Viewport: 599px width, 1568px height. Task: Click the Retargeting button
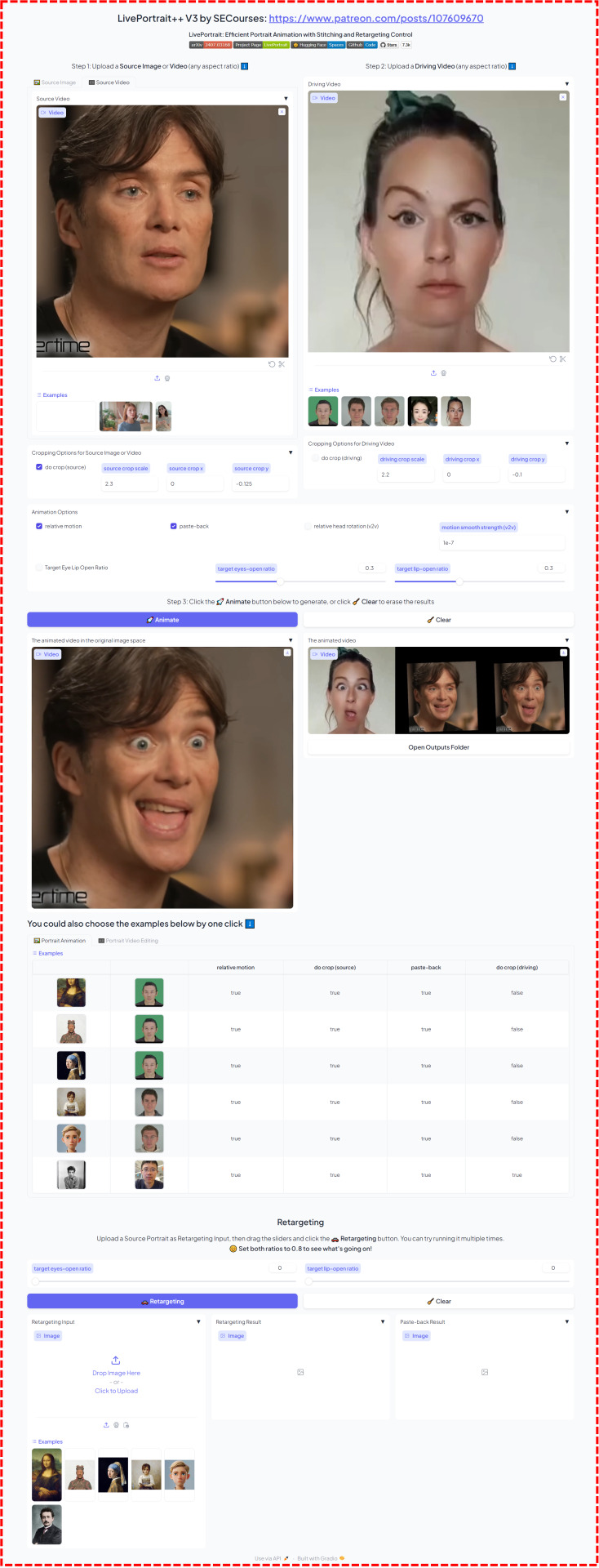point(162,1302)
